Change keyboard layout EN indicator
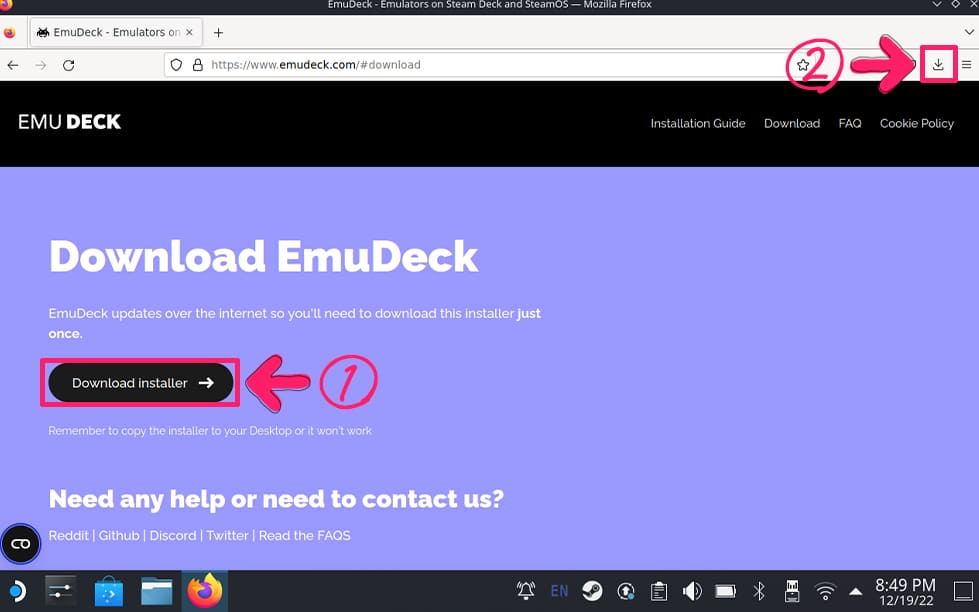 (559, 591)
